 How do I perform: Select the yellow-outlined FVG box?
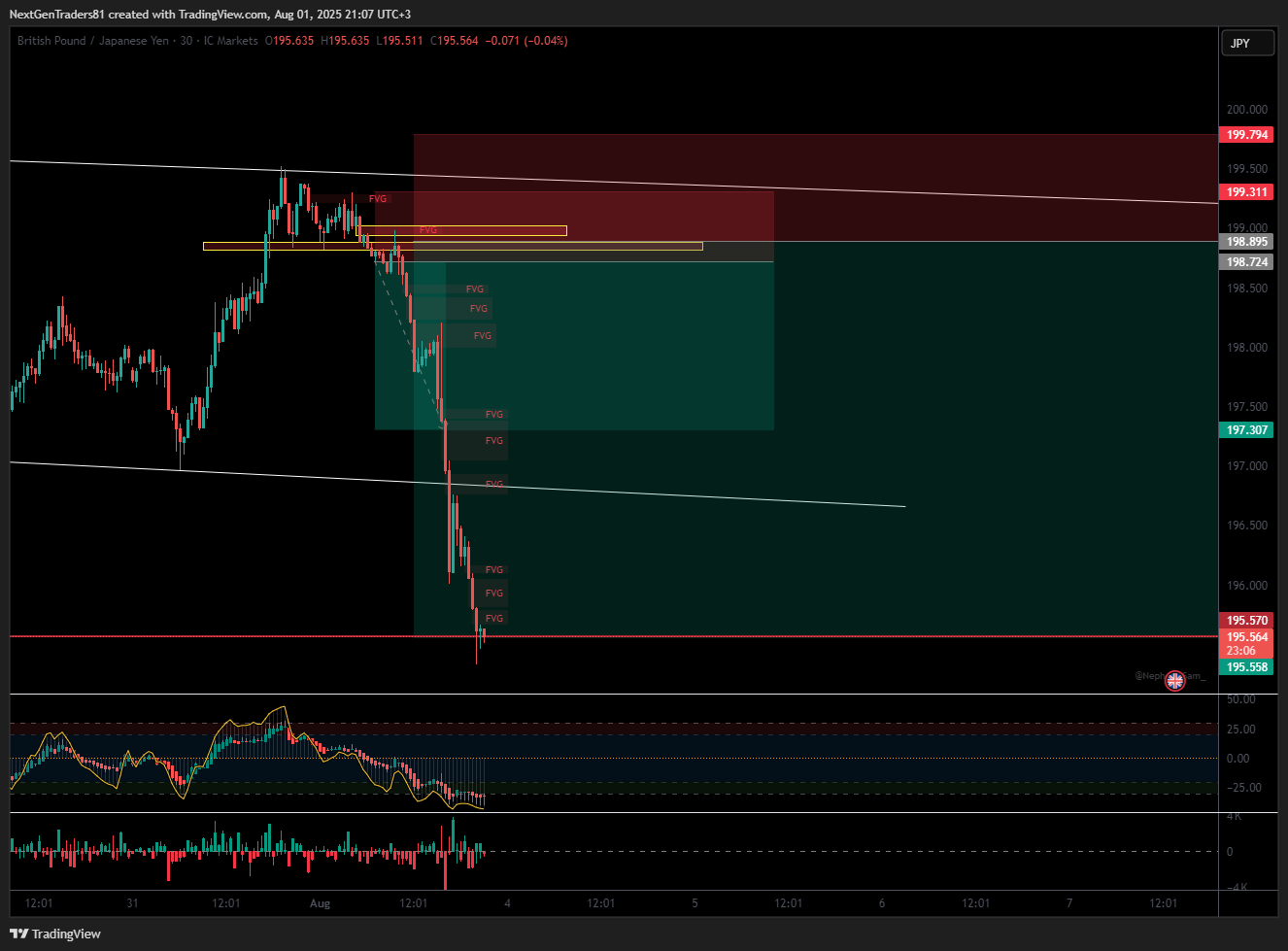coord(461,230)
